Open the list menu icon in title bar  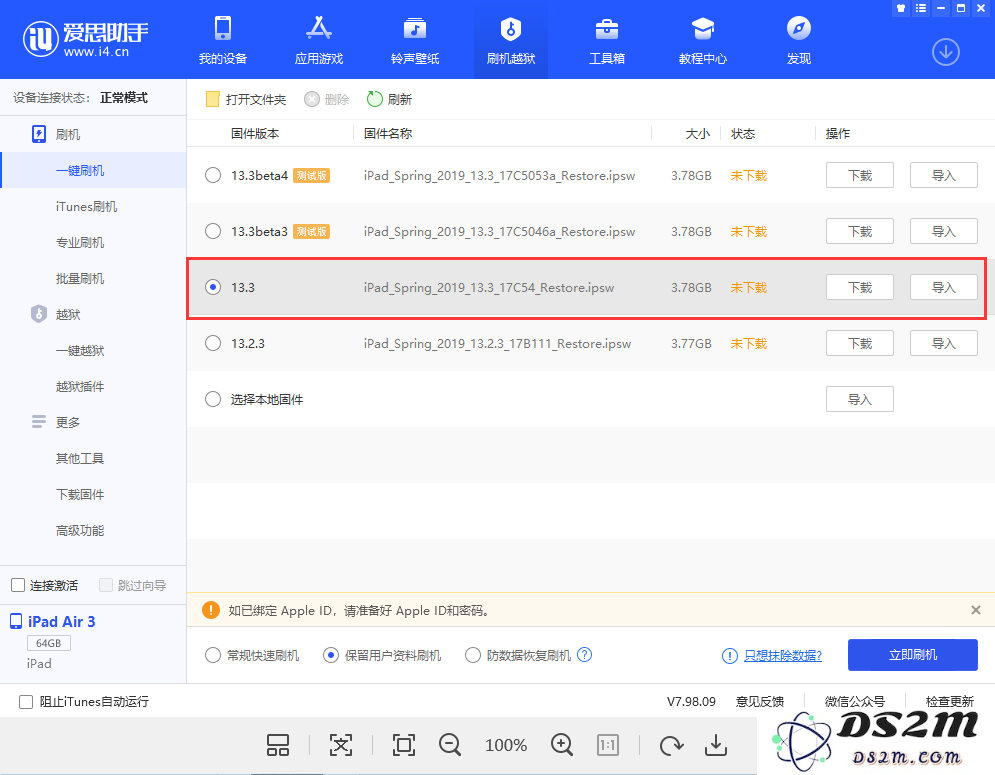pos(921,8)
